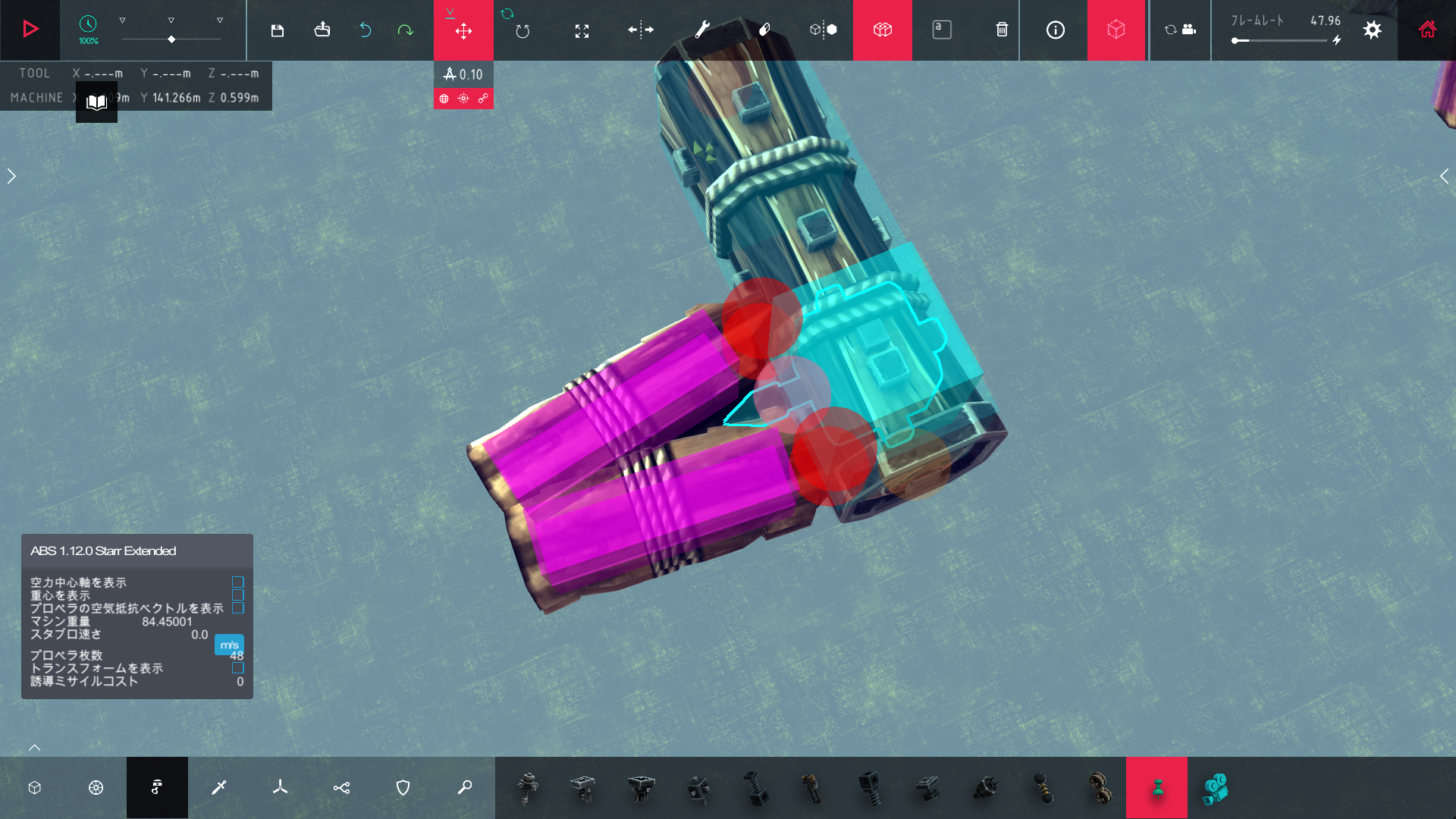Click the m/s speed unit button

tap(229, 645)
